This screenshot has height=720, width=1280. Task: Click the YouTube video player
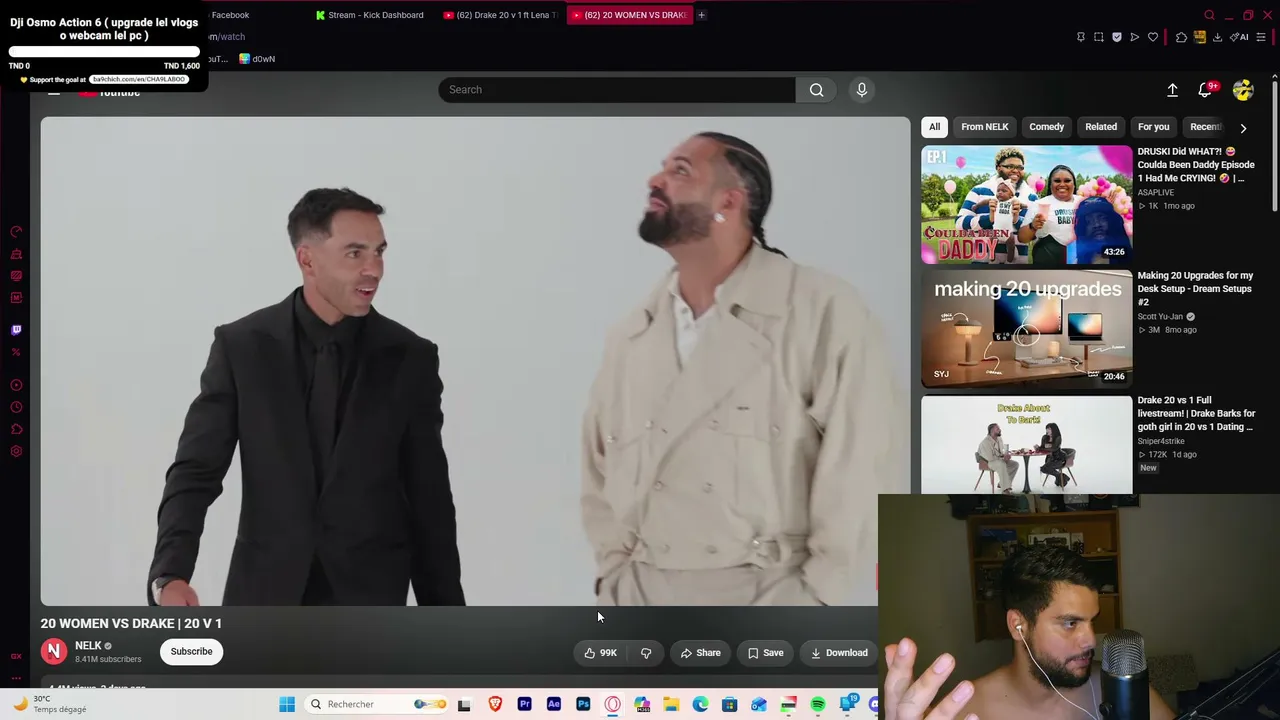(x=476, y=361)
